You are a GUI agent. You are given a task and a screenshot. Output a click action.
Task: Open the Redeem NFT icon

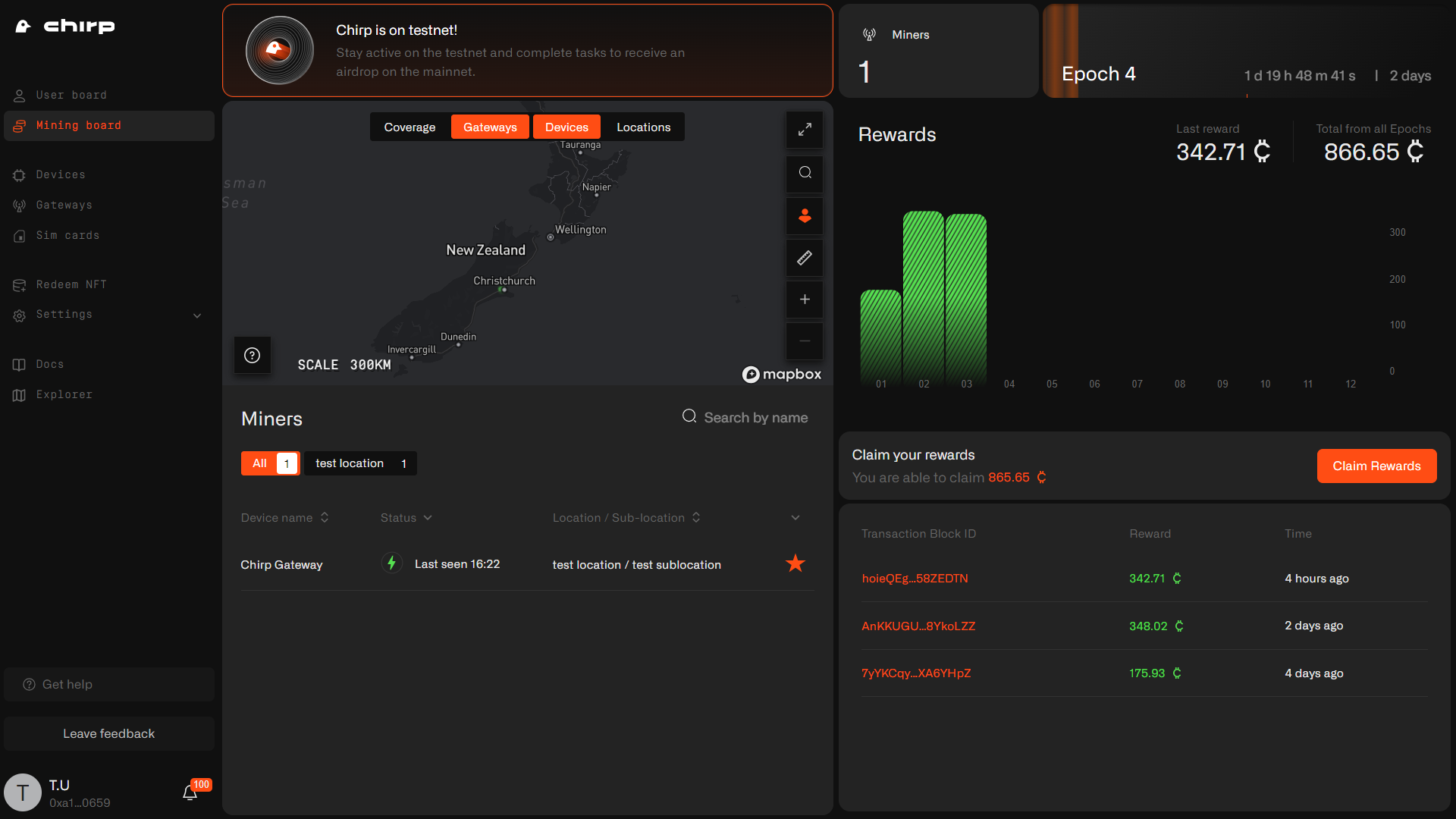[x=20, y=285]
